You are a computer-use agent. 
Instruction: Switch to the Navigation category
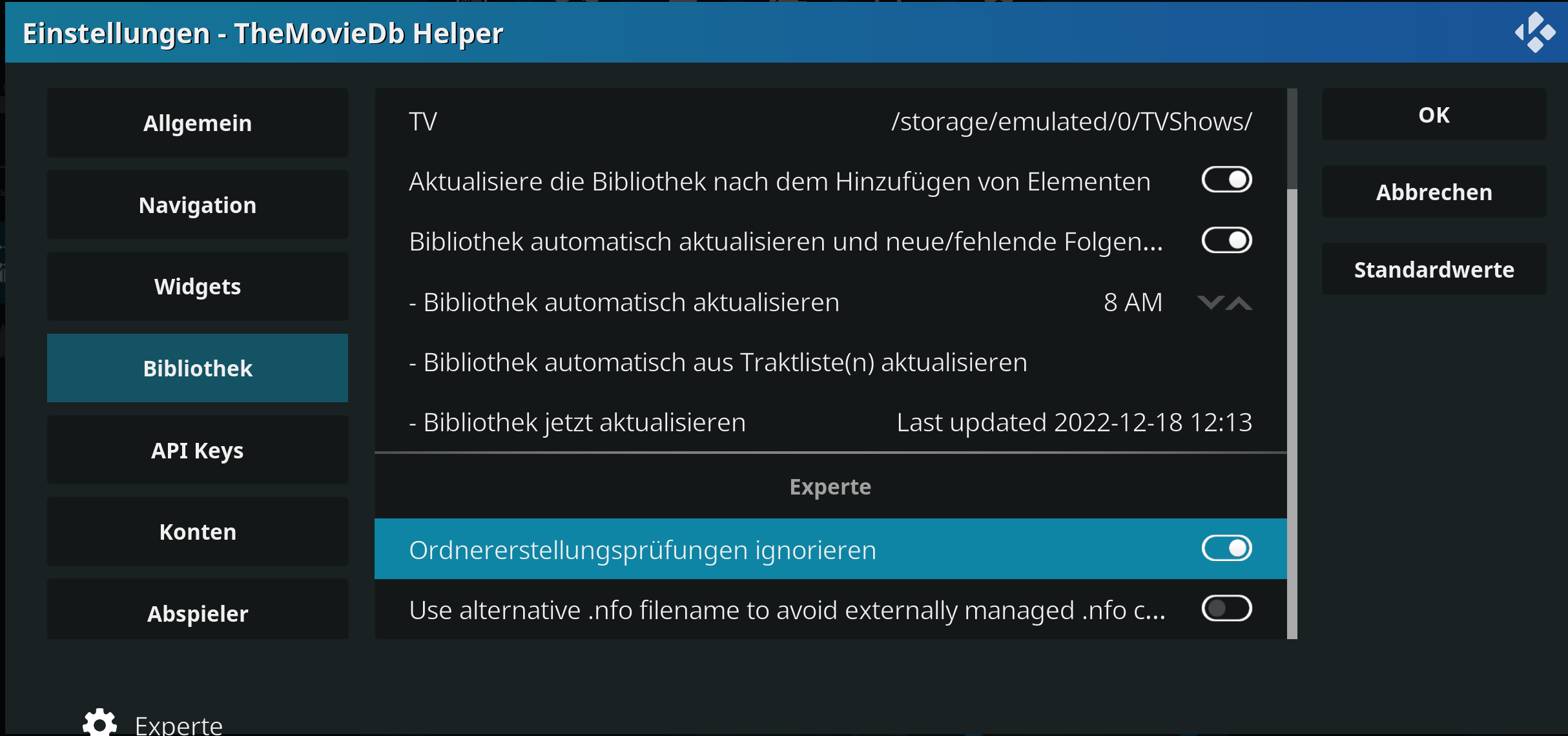tap(198, 205)
